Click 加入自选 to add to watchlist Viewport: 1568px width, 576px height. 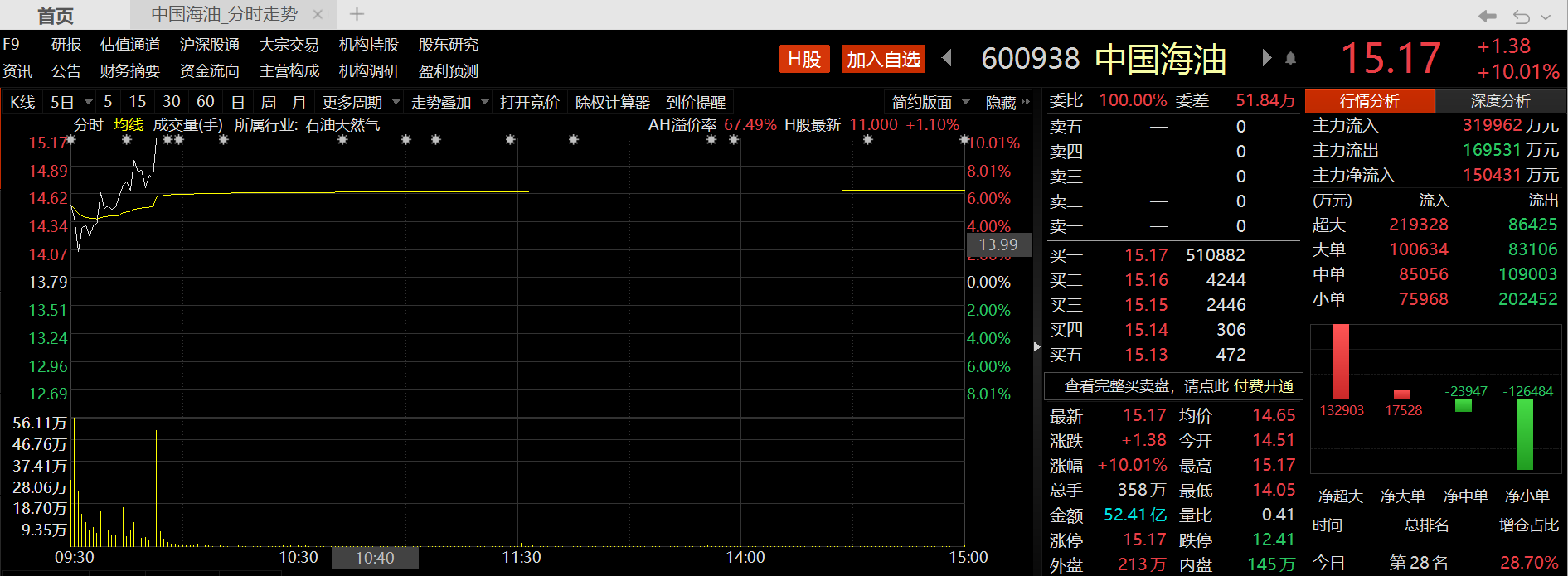(x=883, y=59)
